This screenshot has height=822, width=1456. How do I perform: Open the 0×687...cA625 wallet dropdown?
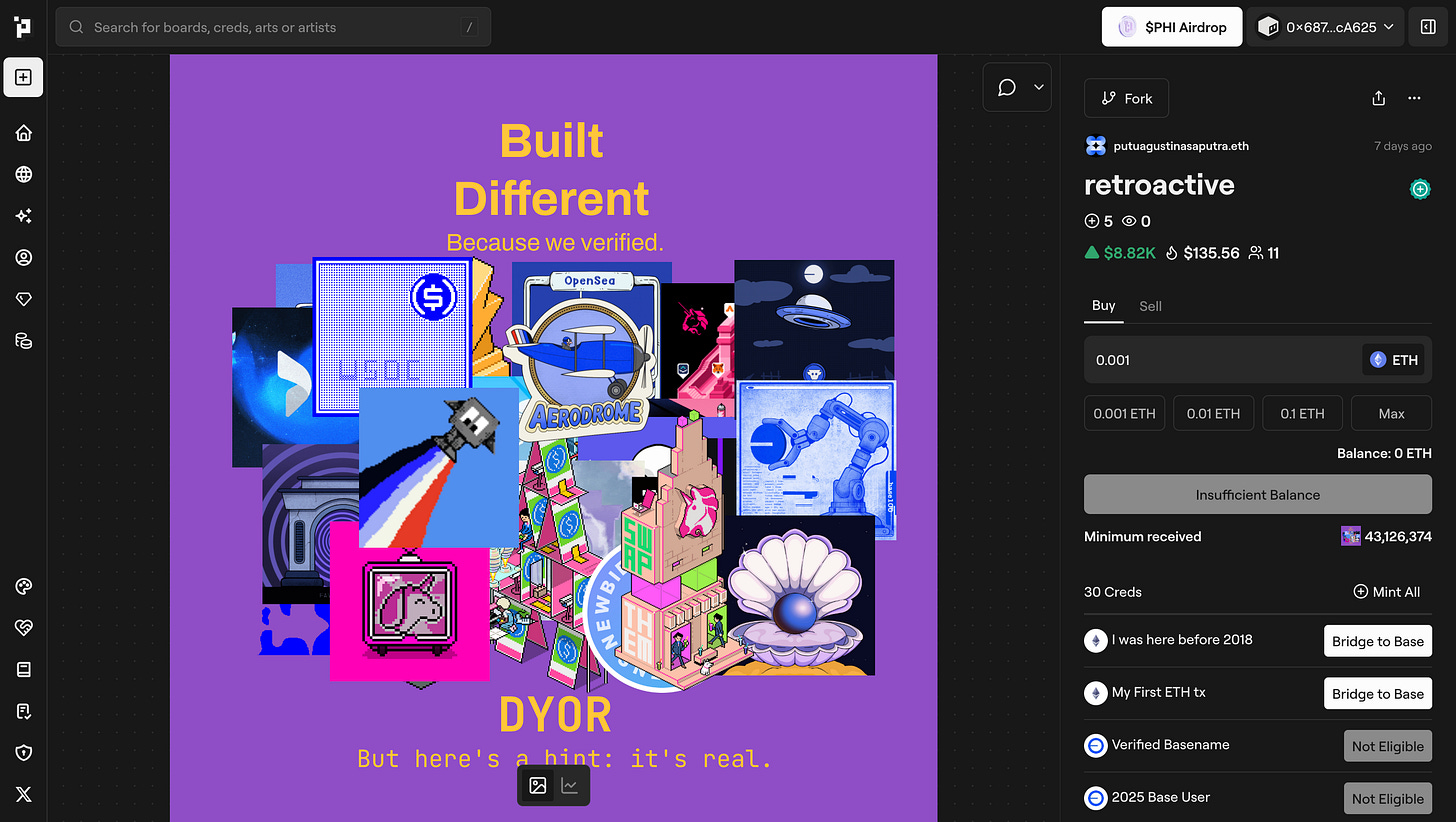click(x=1325, y=27)
